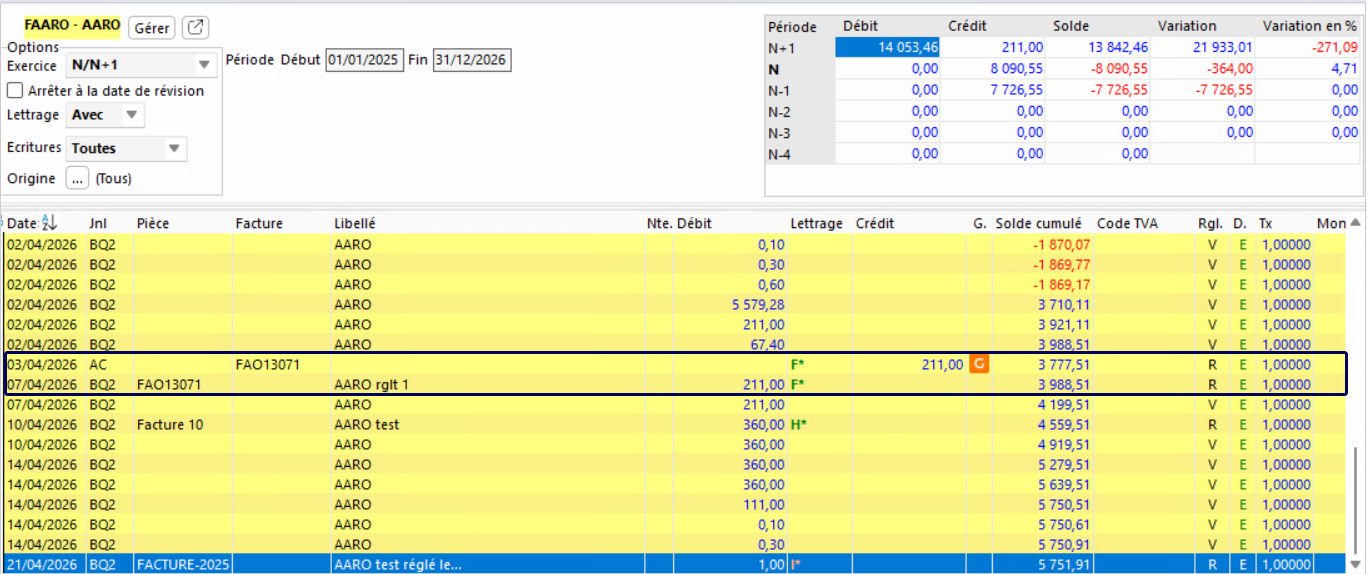This screenshot has height=574, width=1367.
Task: Toggle Arrêter à la date de révision
Action: [x=15, y=91]
